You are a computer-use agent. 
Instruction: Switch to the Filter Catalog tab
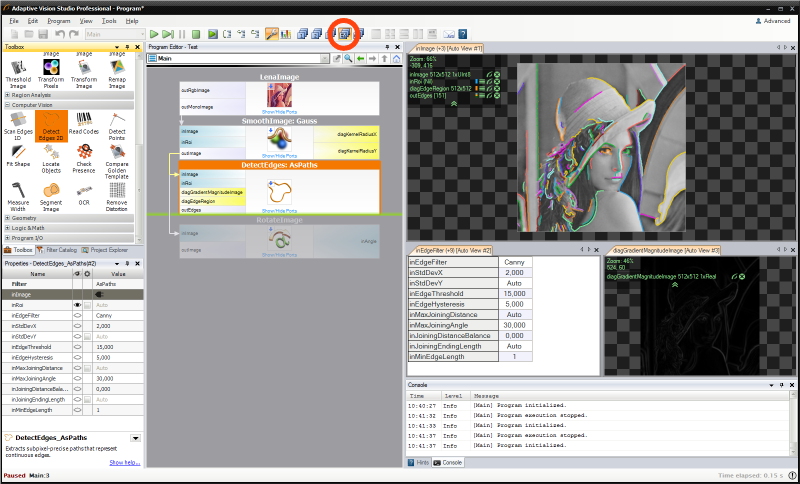[60, 250]
